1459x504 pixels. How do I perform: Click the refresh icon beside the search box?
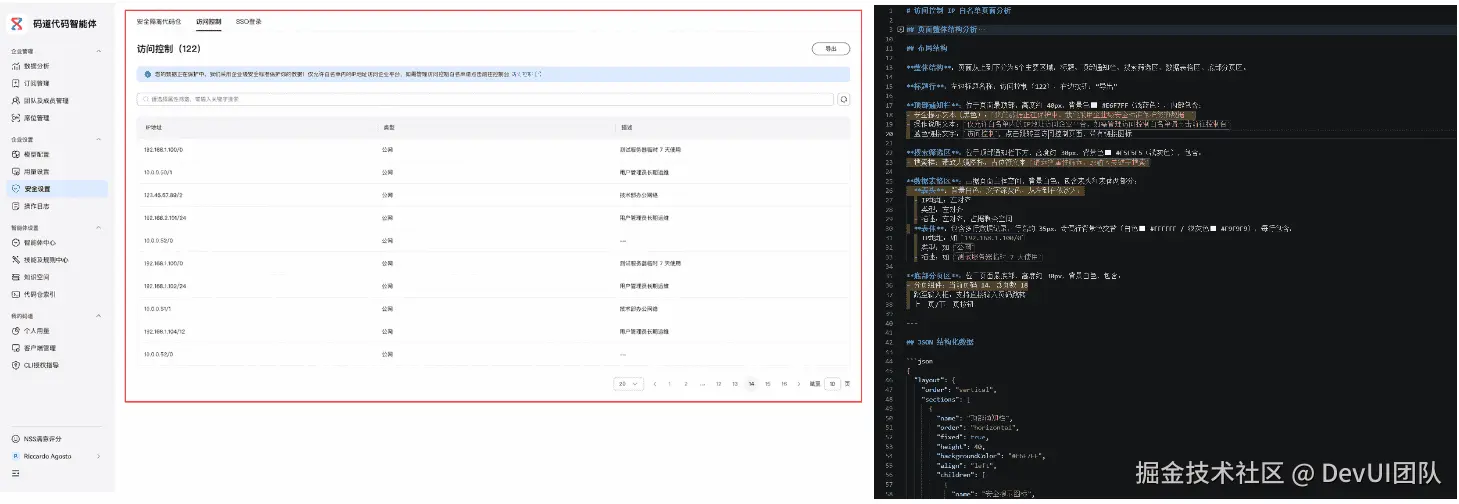tap(844, 99)
